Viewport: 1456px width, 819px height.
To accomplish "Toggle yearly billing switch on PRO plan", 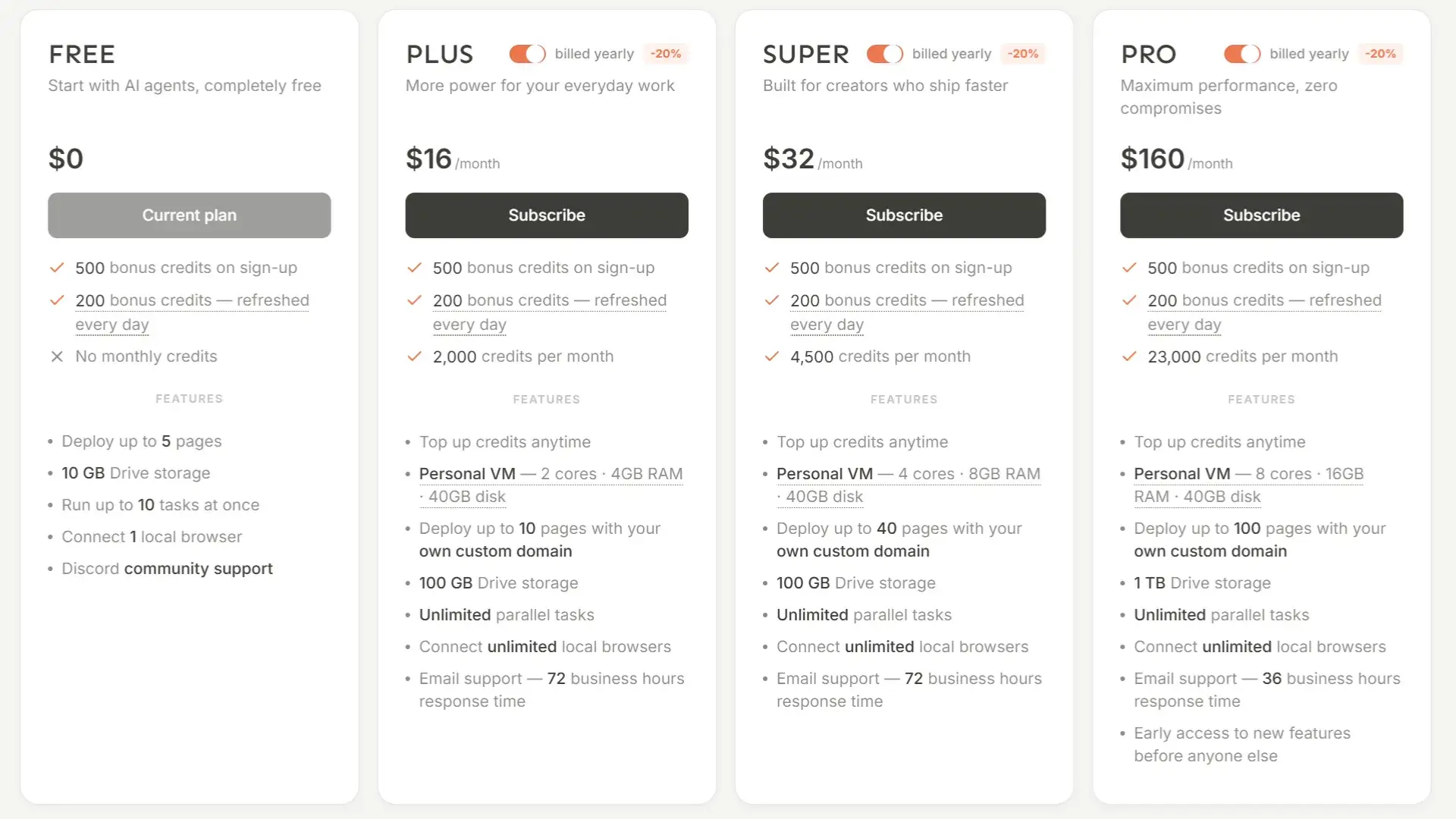I will click(1241, 54).
